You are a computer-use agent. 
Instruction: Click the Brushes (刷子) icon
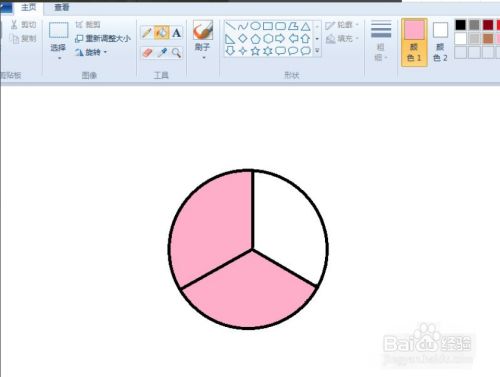click(203, 30)
